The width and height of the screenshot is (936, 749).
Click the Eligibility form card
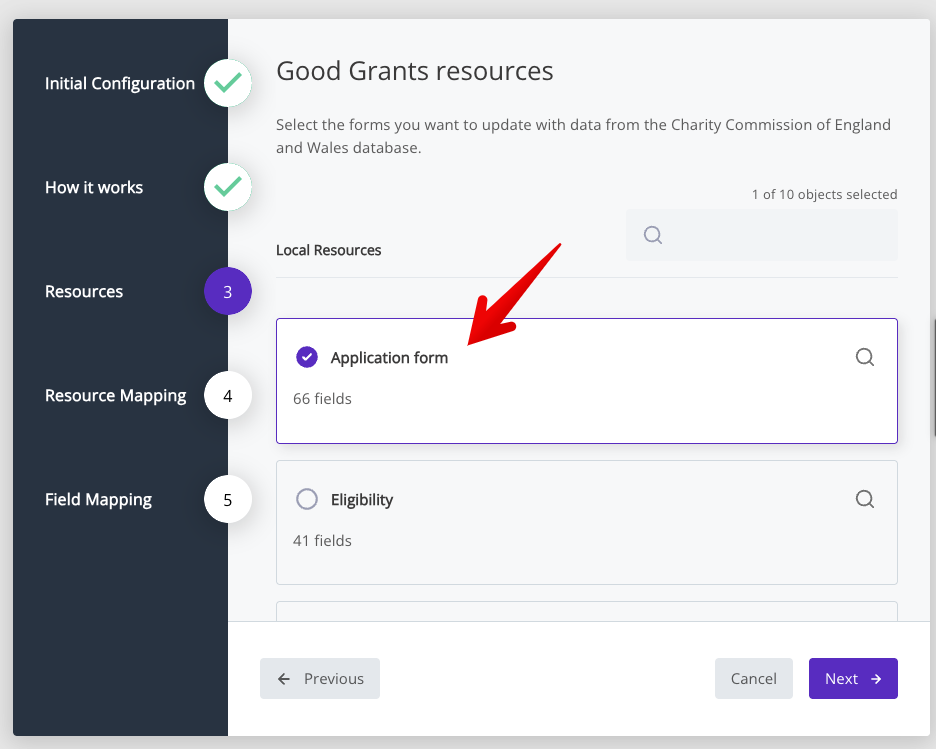click(586, 540)
